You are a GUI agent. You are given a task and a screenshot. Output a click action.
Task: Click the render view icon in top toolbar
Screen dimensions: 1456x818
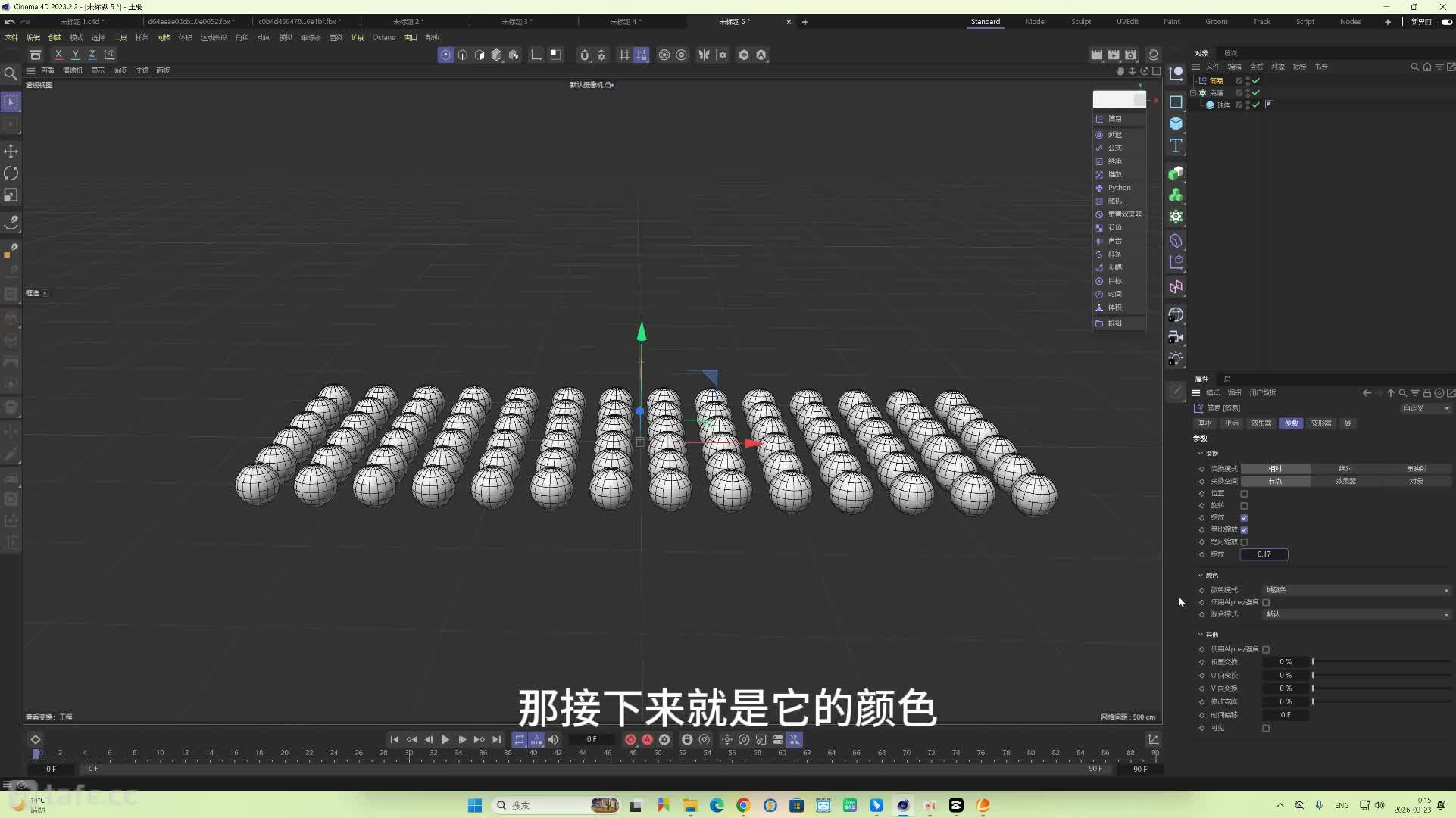[x=1096, y=55]
